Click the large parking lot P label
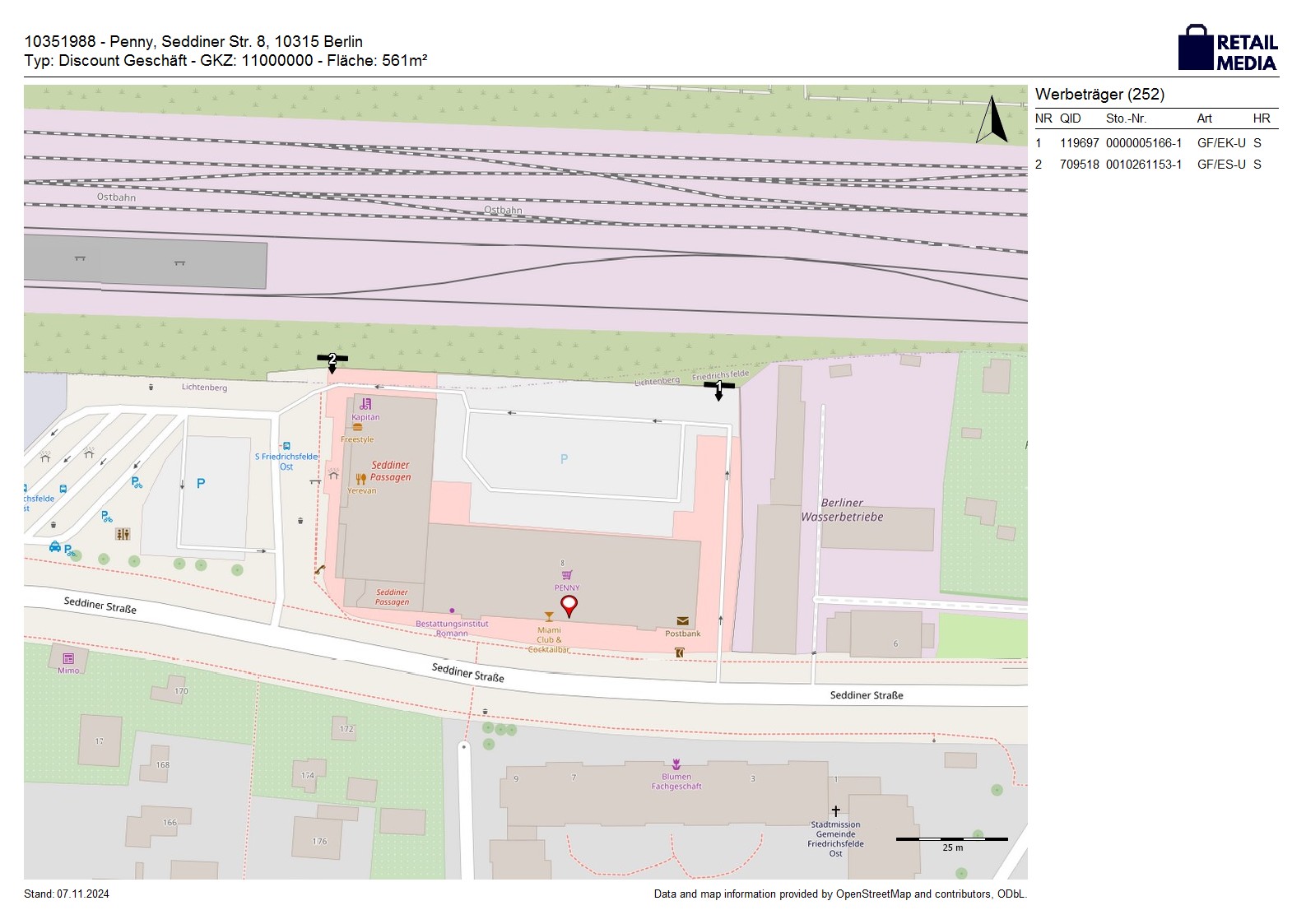Viewport: 1306px width, 924px height. click(x=564, y=459)
